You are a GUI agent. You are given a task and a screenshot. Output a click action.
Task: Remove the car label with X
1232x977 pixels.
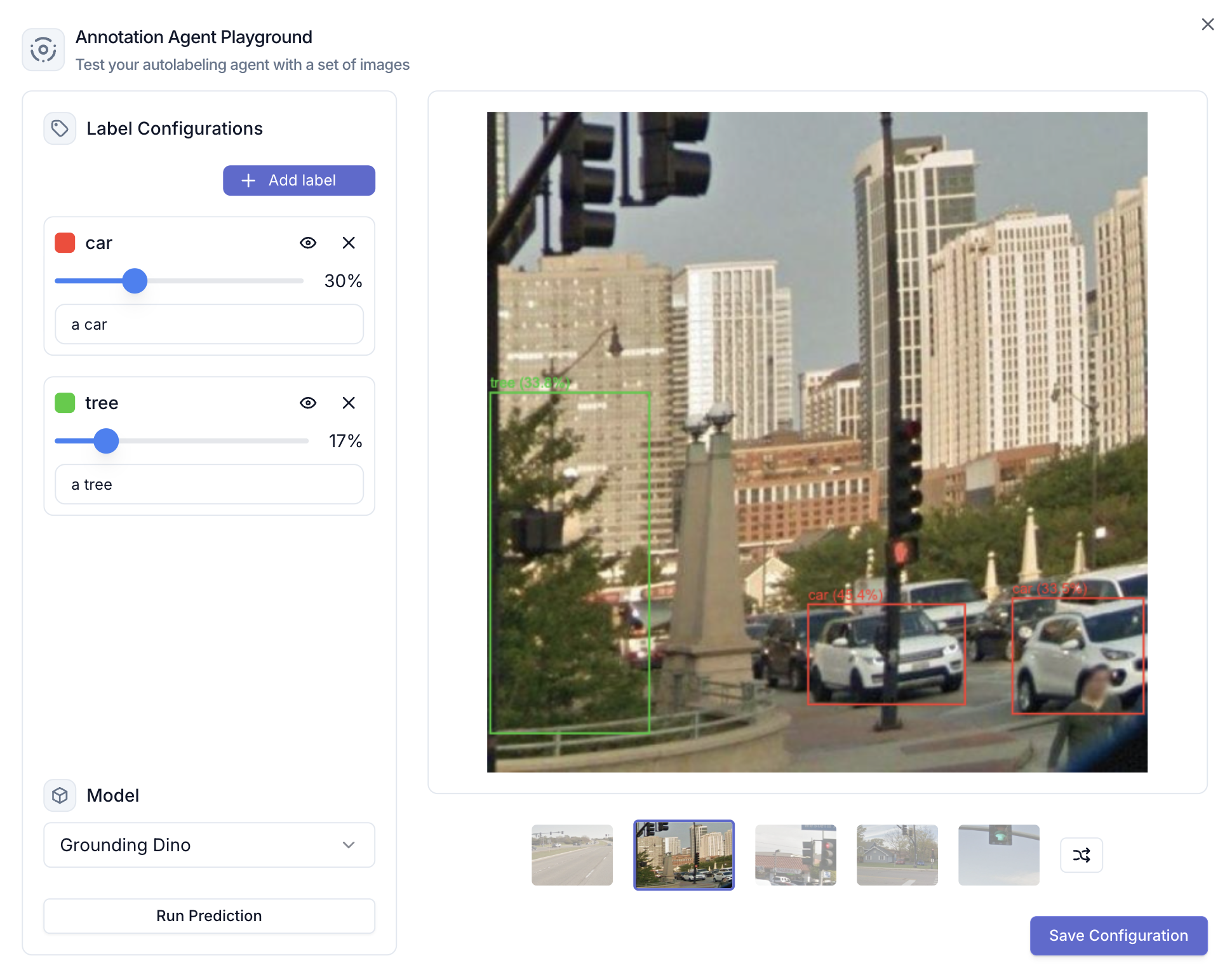coord(349,243)
